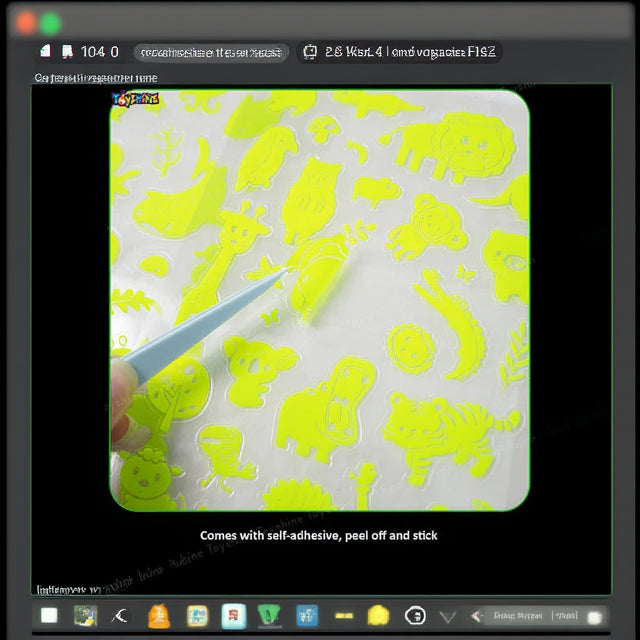Select the yellow blob icon in bottom toolbar
Viewport: 640px width, 640px height.
[x=378, y=616]
